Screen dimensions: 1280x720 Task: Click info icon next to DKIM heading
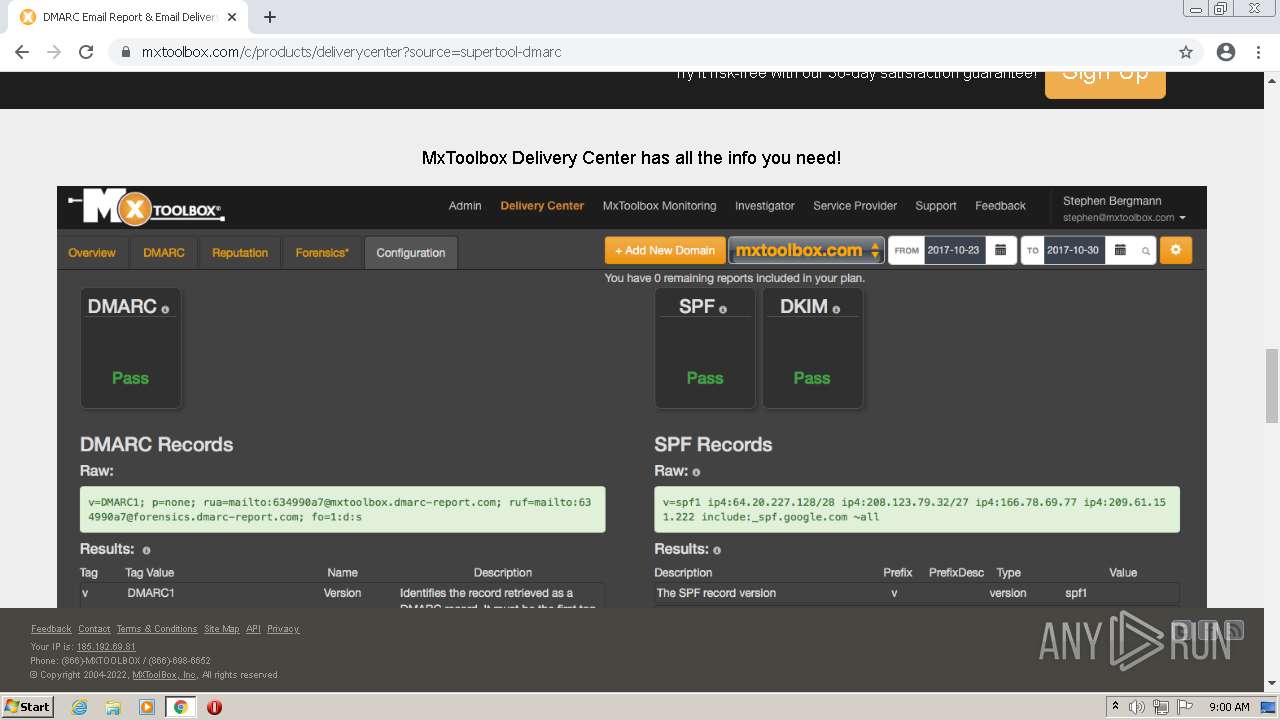tap(836, 310)
